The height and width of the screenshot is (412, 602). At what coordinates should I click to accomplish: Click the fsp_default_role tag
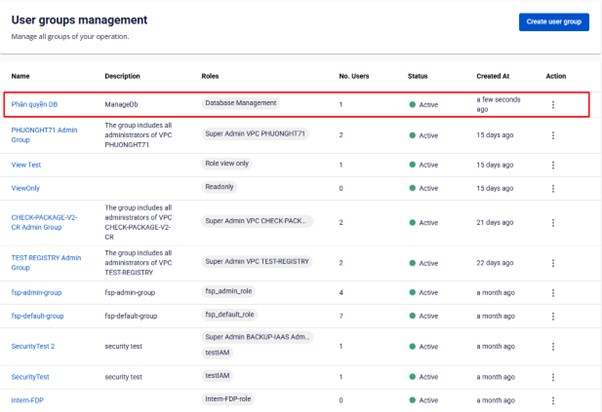[x=230, y=314]
